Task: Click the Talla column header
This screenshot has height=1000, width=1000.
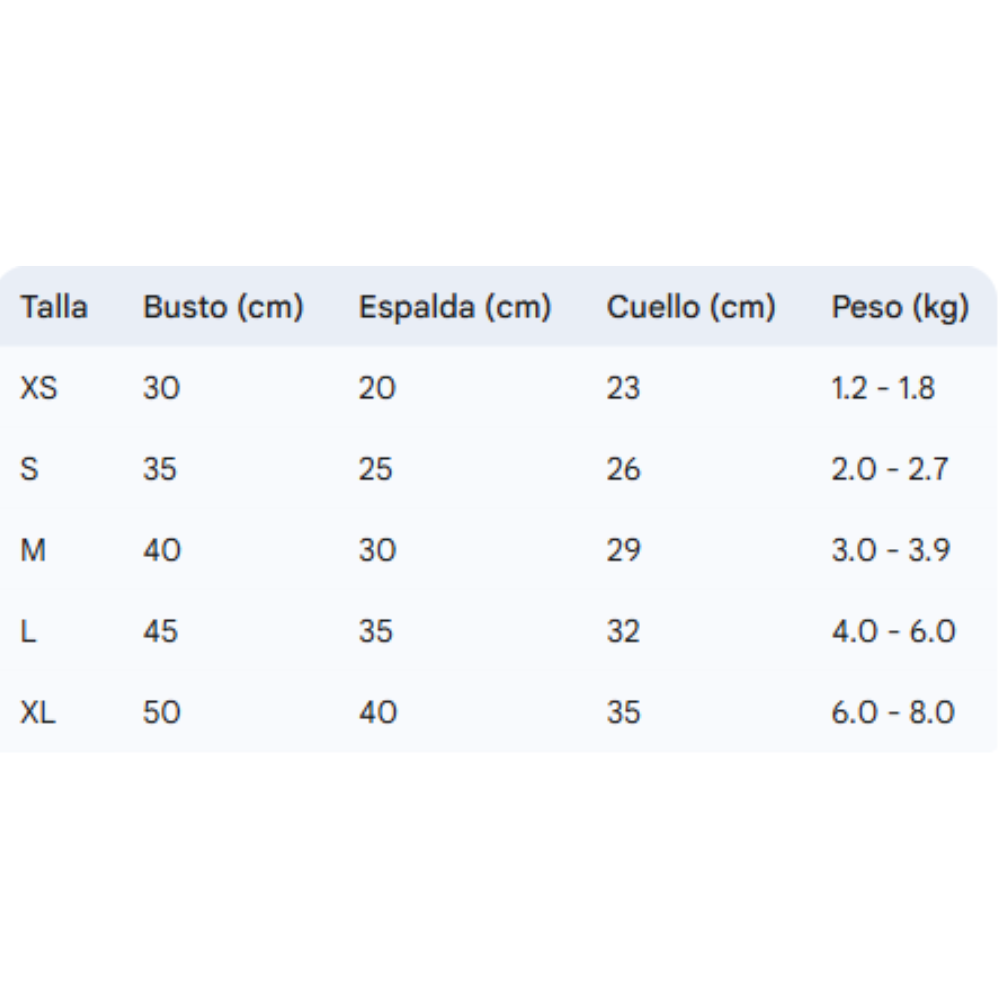Action: click(54, 307)
